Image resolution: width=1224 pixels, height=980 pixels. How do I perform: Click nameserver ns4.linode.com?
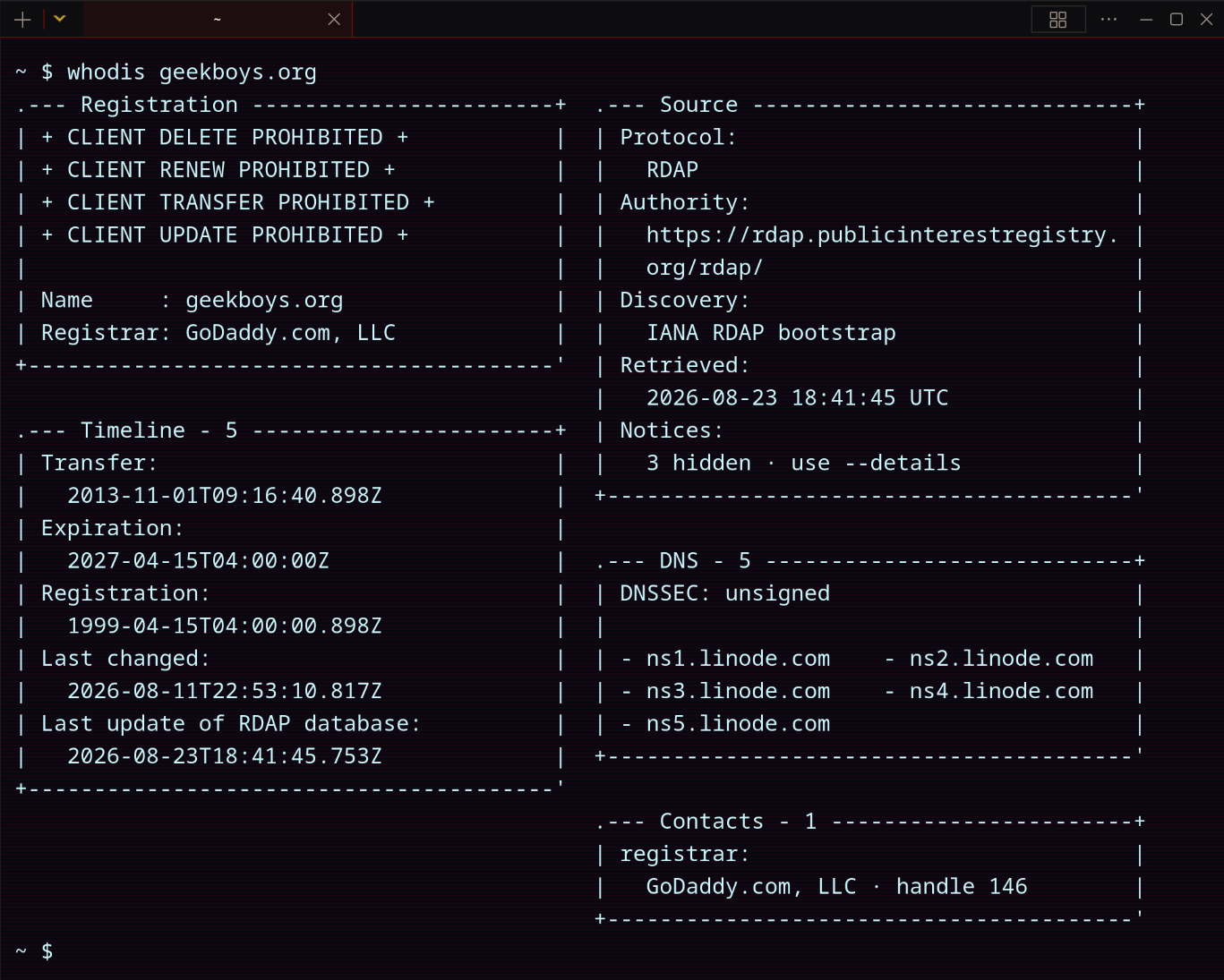1002,692
